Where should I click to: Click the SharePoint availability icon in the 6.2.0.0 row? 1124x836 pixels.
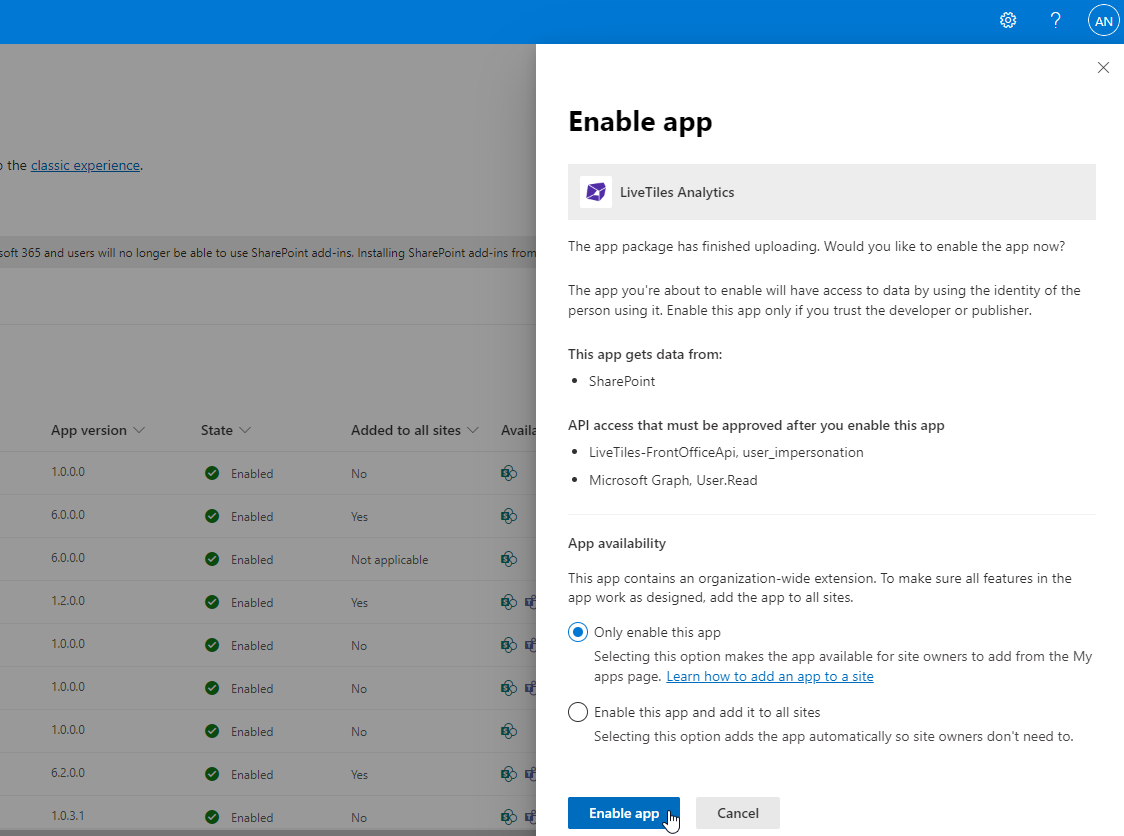click(x=509, y=774)
